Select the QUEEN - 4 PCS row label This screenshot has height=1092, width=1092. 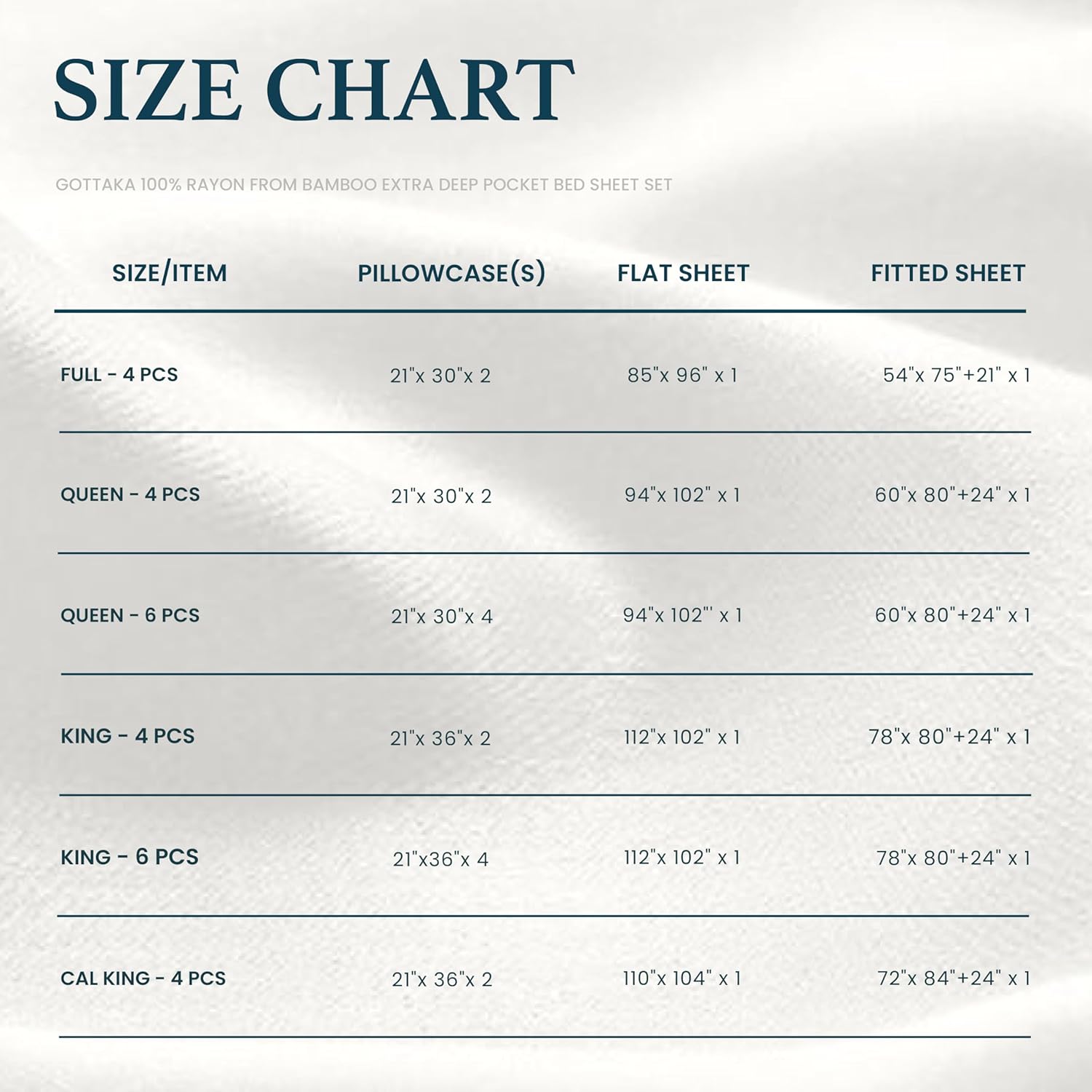click(x=130, y=495)
